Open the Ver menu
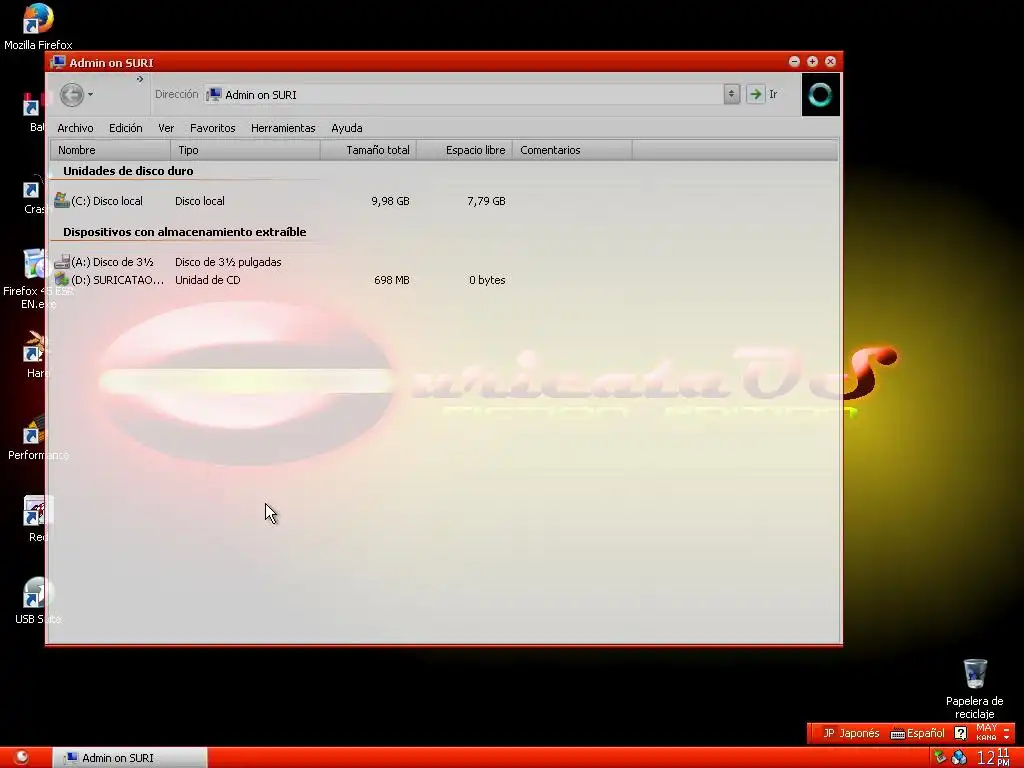1024x768 pixels. click(x=166, y=128)
